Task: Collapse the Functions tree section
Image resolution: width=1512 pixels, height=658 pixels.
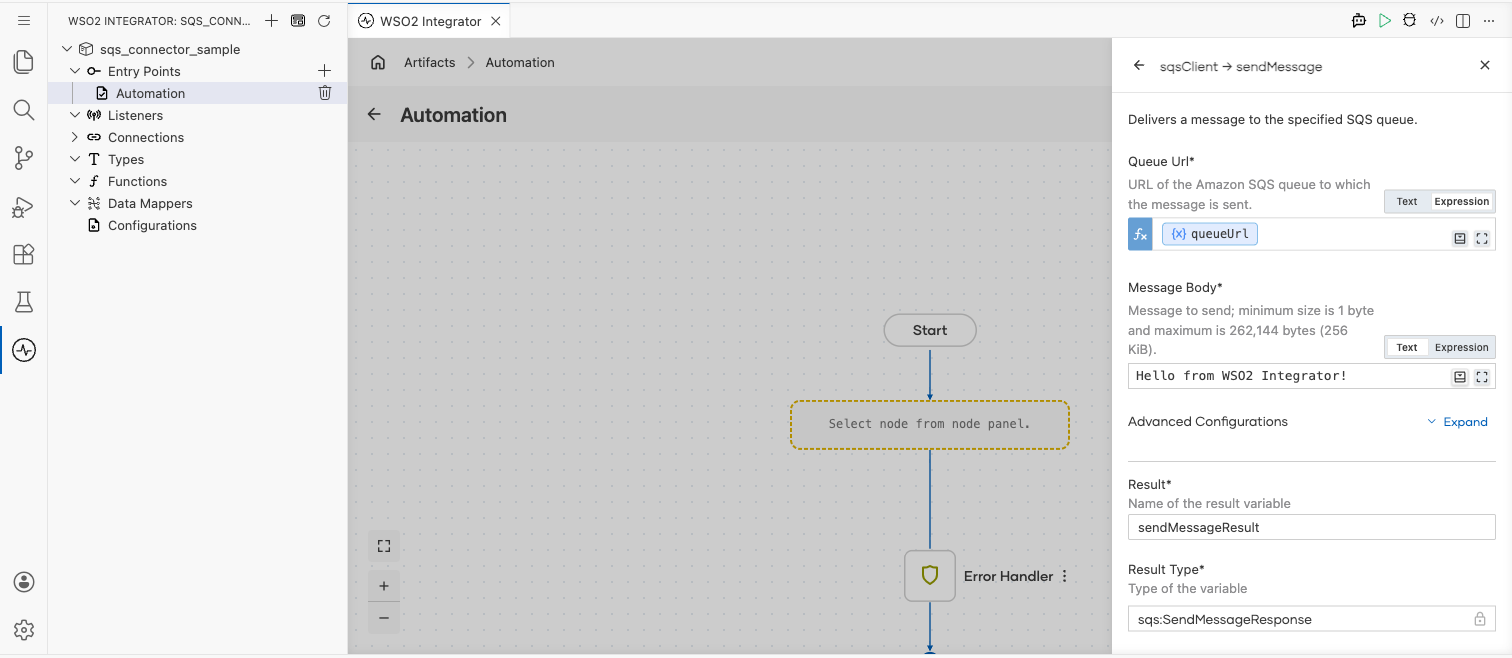Action: pyautogui.click(x=75, y=181)
